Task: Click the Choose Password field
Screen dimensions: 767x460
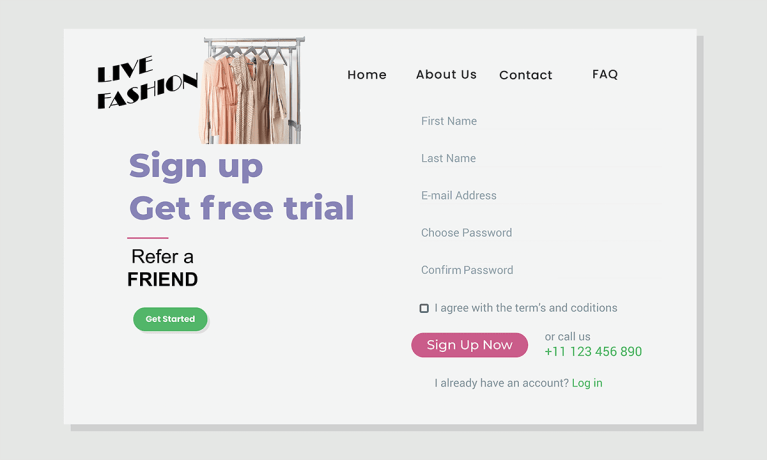Action: pyautogui.click(x=537, y=233)
